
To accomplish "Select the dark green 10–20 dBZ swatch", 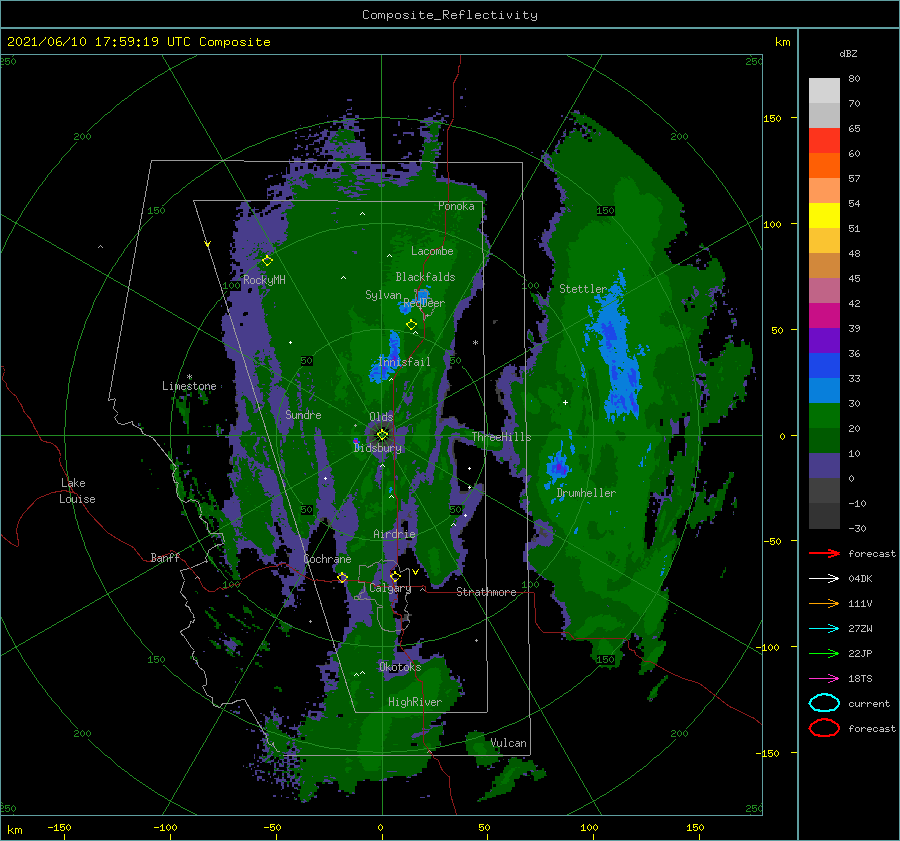I will pyautogui.click(x=824, y=440).
